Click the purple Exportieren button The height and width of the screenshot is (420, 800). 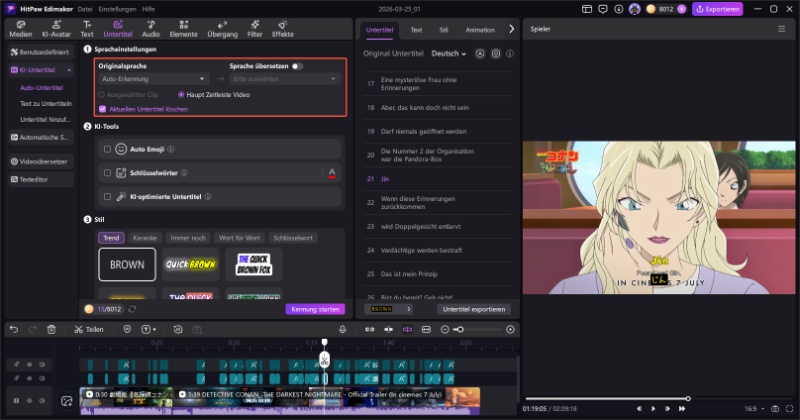[x=717, y=9]
